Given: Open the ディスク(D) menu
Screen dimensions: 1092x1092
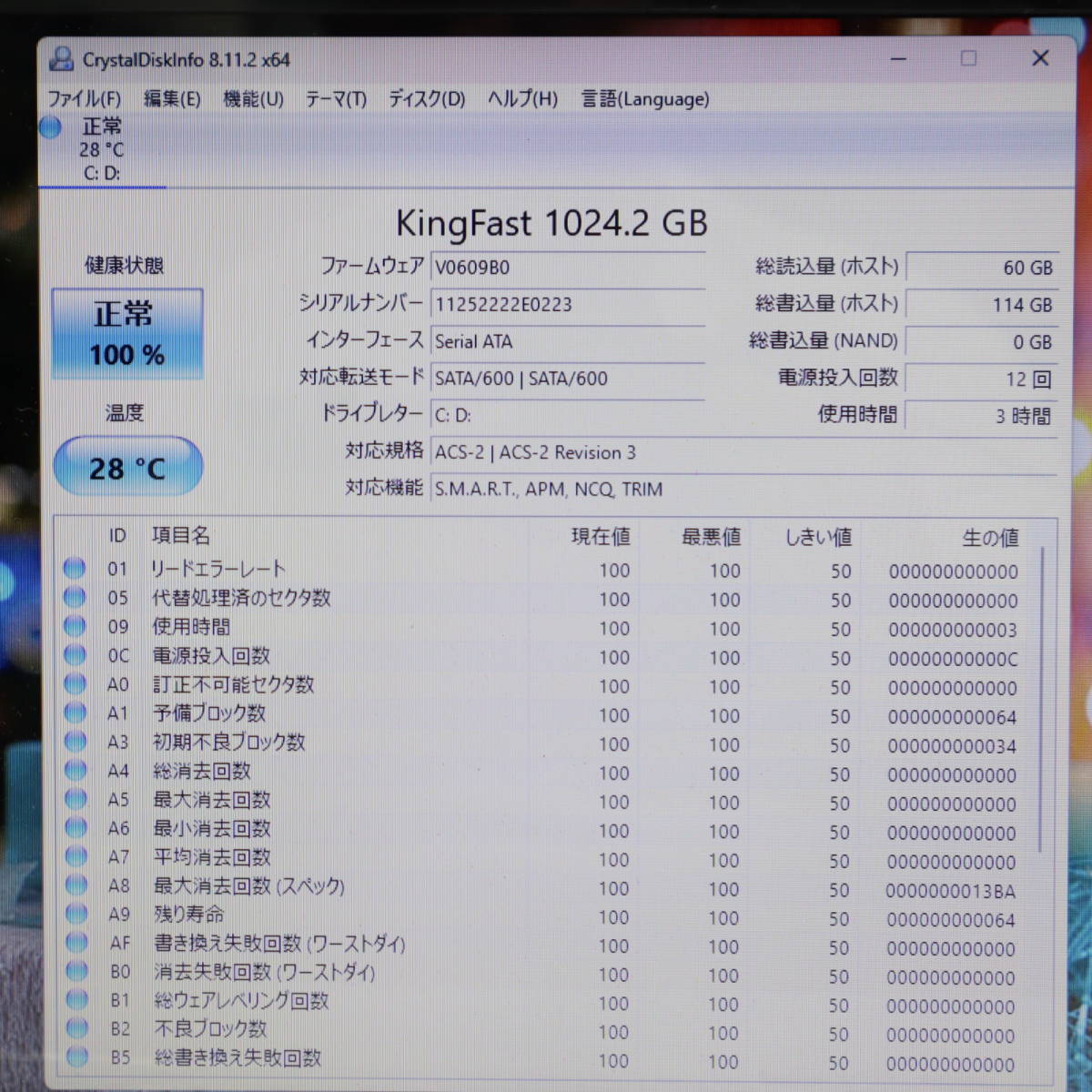Looking at the screenshot, I should pos(427,98).
